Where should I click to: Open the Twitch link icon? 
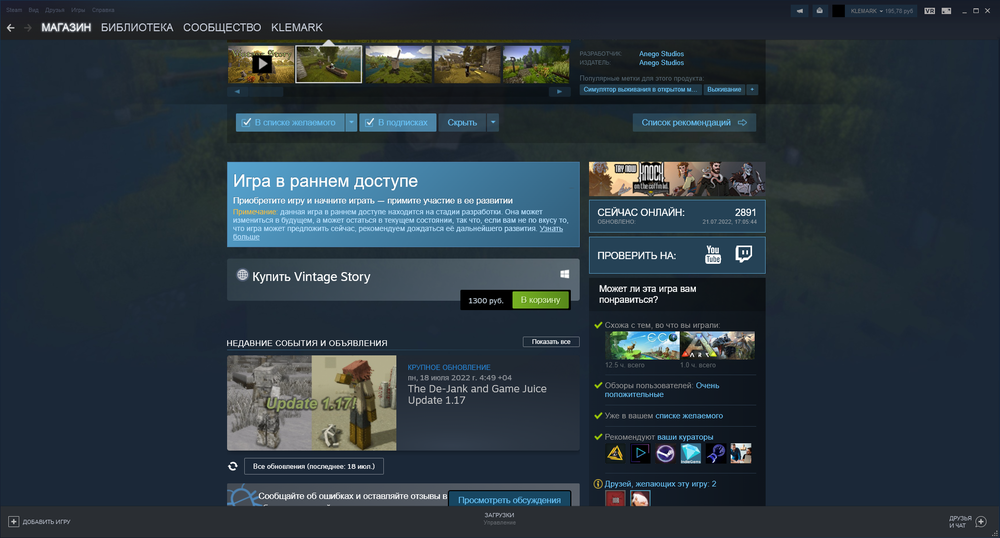click(743, 255)
